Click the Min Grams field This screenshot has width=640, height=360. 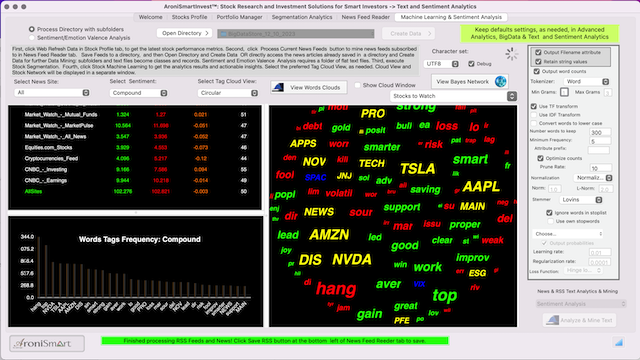pos(564,92)
